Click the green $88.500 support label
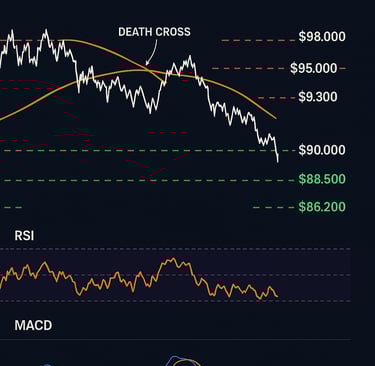Viewport: 375px width, 366px height. (x=322, y=179)
